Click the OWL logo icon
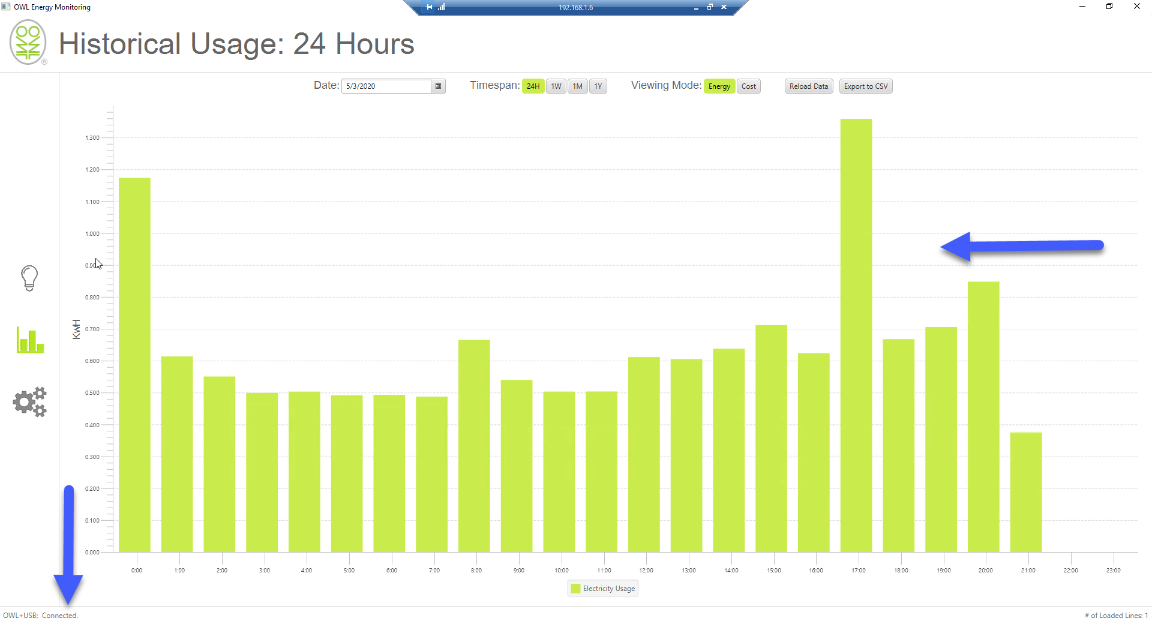 28,43
